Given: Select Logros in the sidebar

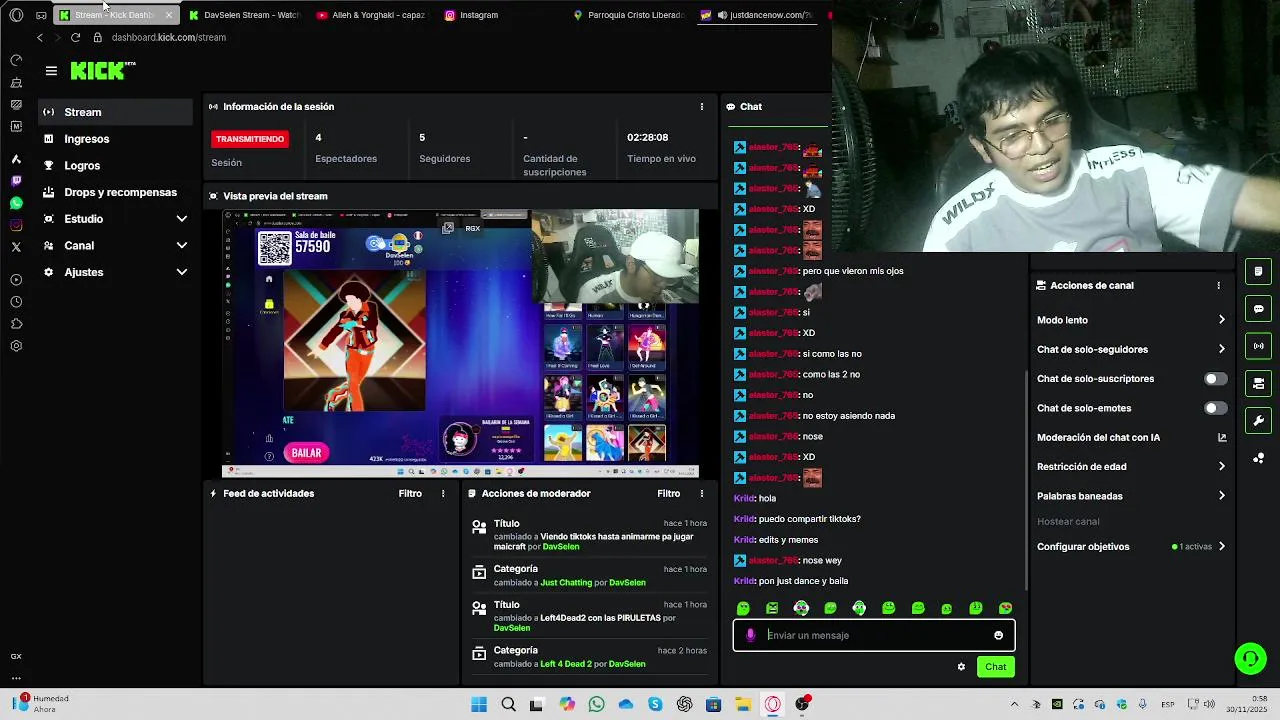Looking at the screenshot, I should [116, 165].
